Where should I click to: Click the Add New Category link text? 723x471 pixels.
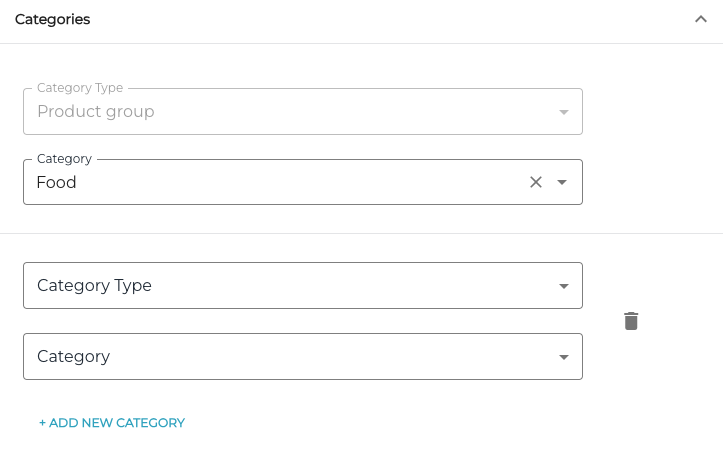tap(117, 423)
